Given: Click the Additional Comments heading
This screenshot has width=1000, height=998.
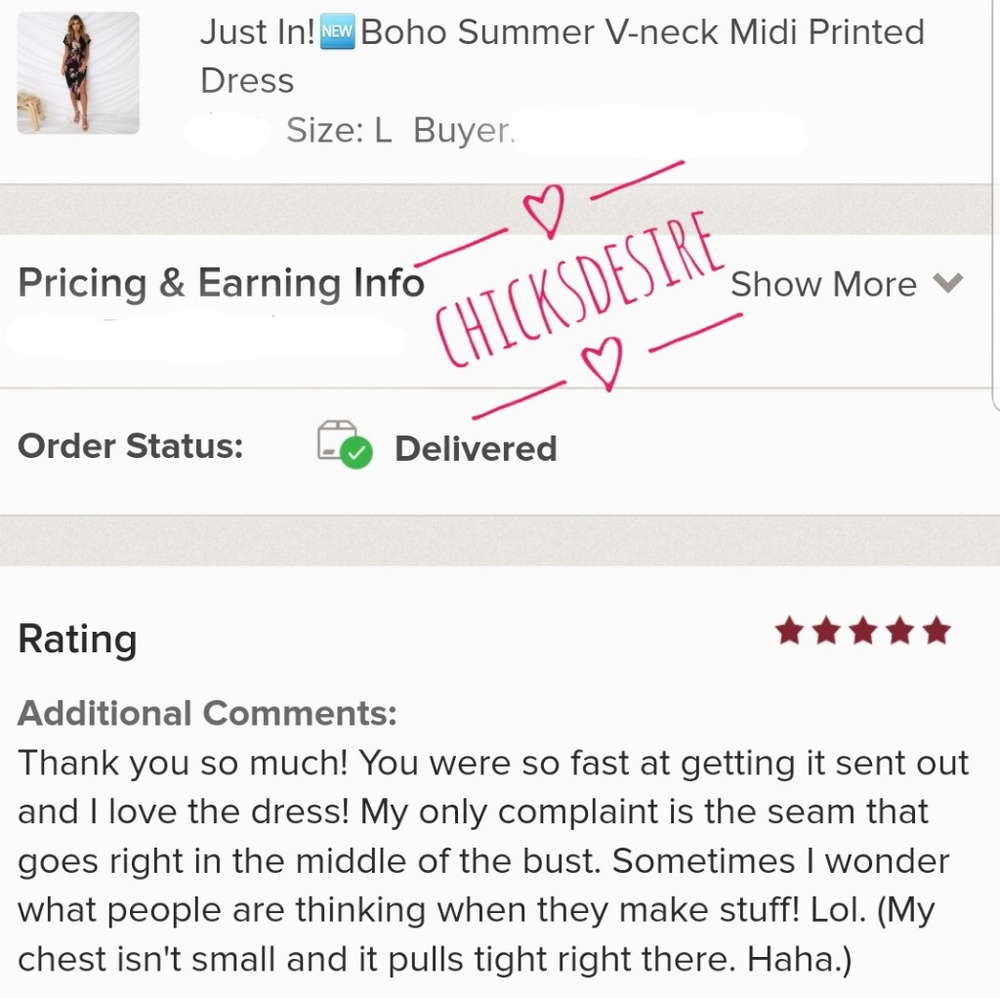Looking at the screenshot, I should pyautogui.click(x=207, y=713).
